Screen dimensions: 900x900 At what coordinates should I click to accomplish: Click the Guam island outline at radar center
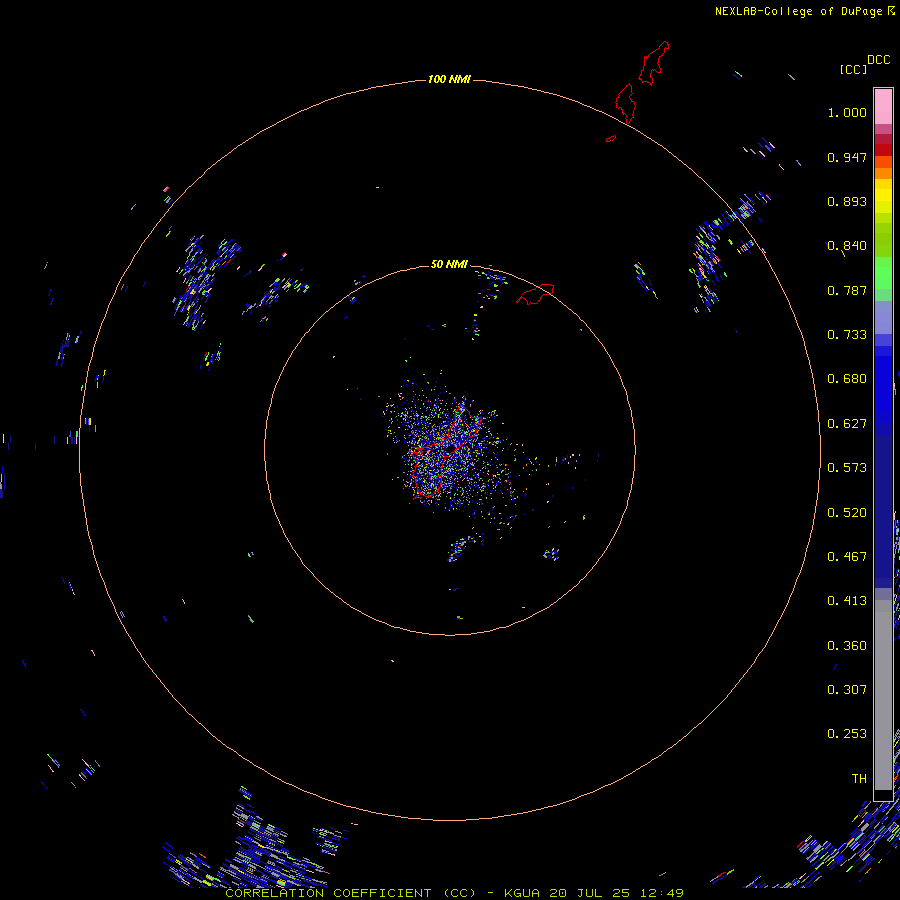[443, 452]
